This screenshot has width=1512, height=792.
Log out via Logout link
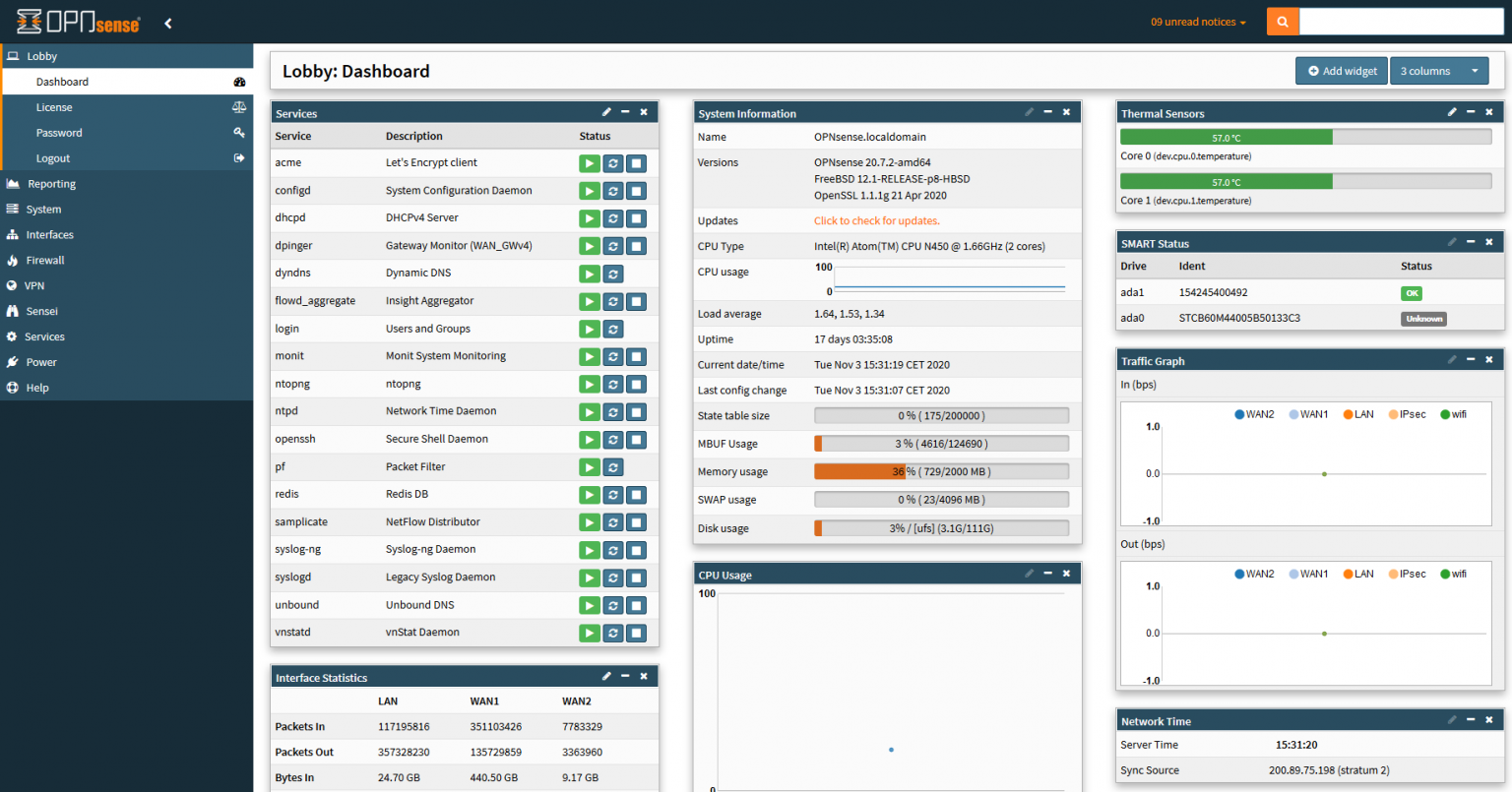[x=128, y=158]
